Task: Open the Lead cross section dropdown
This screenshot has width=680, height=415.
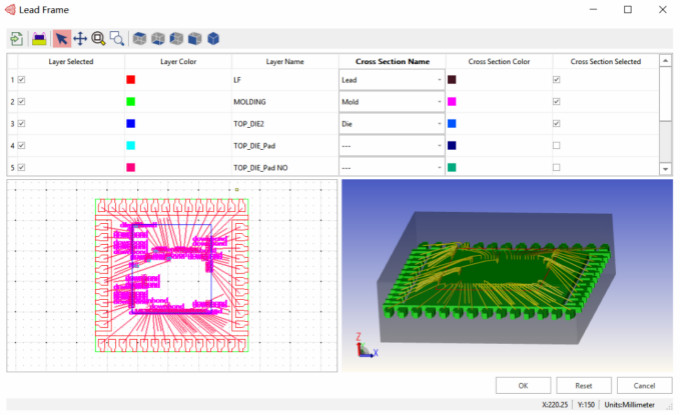Action: tap(438, 79)
